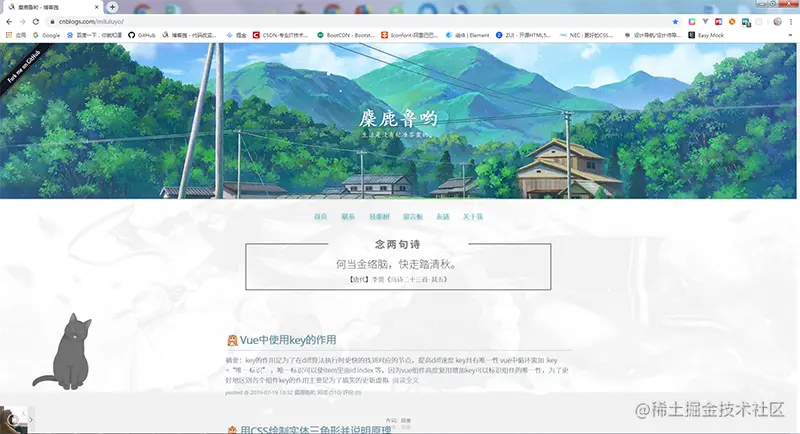This screenshot has height=434, width=800.
Task: Reload the page with the refresh icon
Action: click(35, 21)
